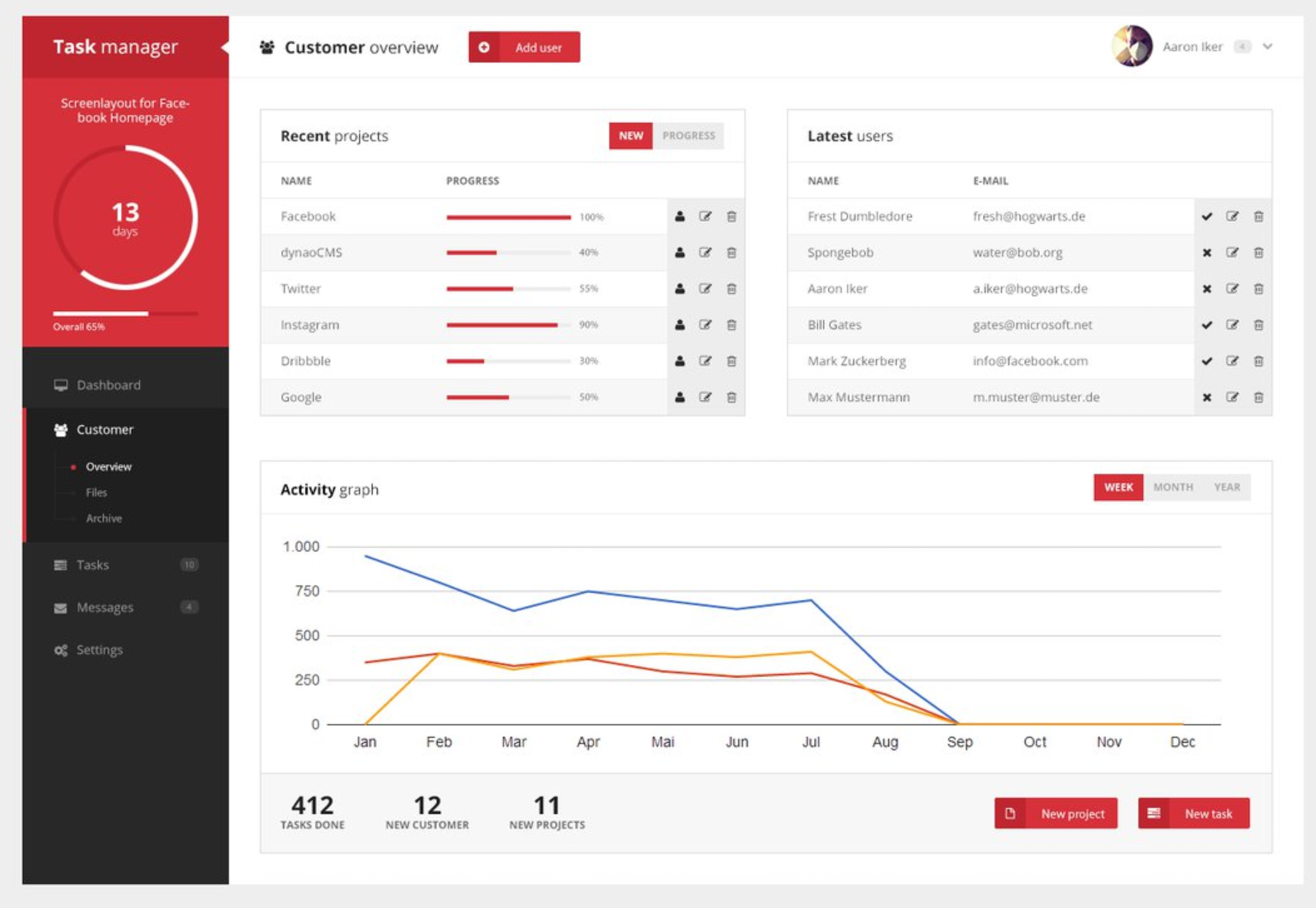Toggle the checkmark status for Frest Dumbledore
Screen dimensions: 1316x908
tap(1207, 216)
